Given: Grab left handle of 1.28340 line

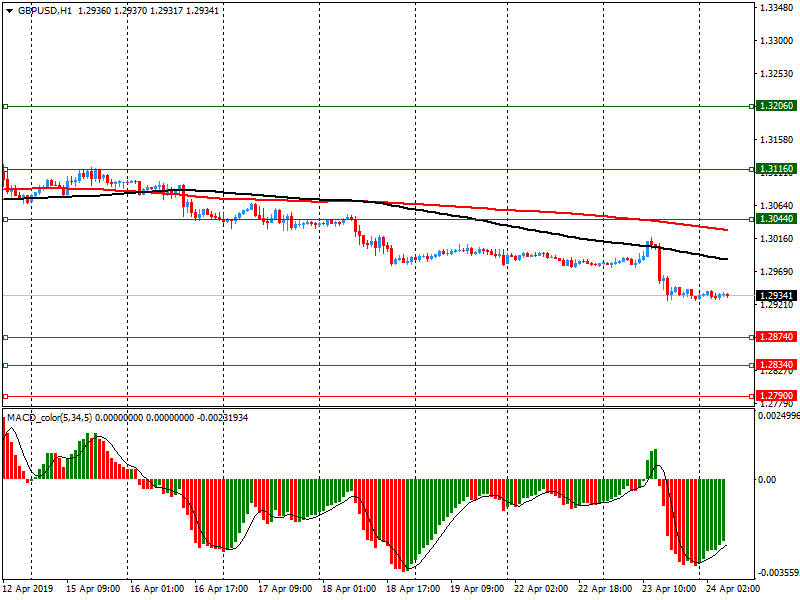Looking at the screenshot, I should point(6,365).
